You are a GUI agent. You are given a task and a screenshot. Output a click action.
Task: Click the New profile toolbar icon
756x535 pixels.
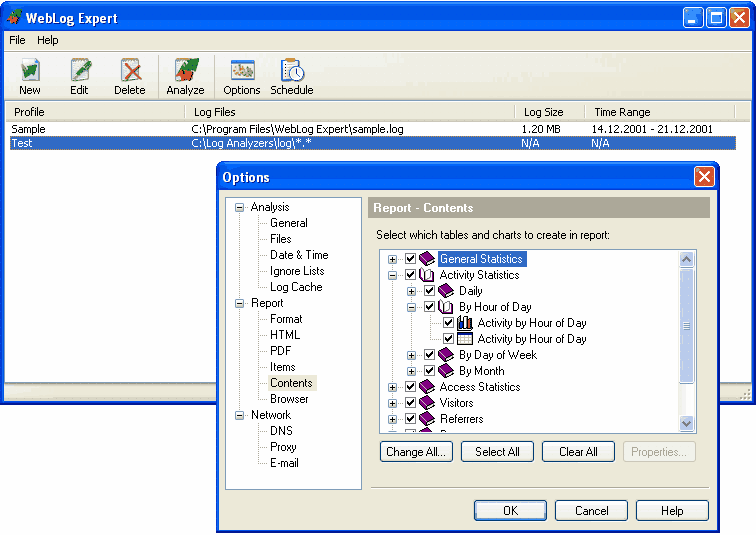click(30, 70)
